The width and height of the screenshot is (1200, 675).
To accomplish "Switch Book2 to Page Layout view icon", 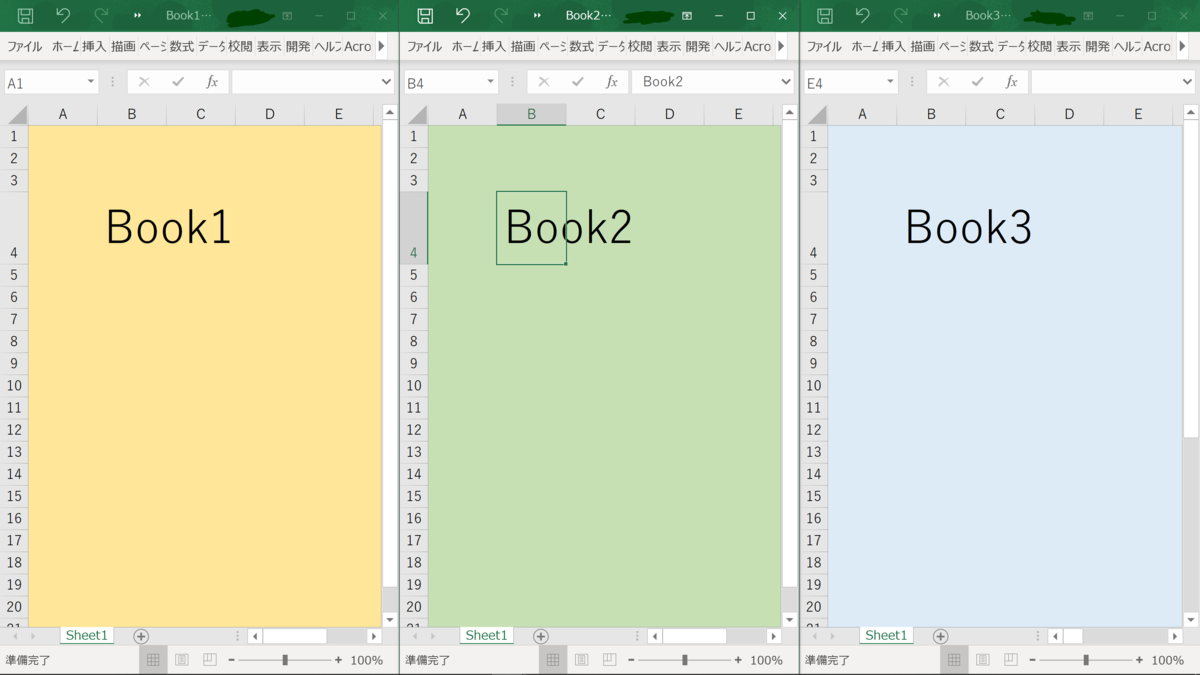I will pyautogui.click(x=582, y=660).
